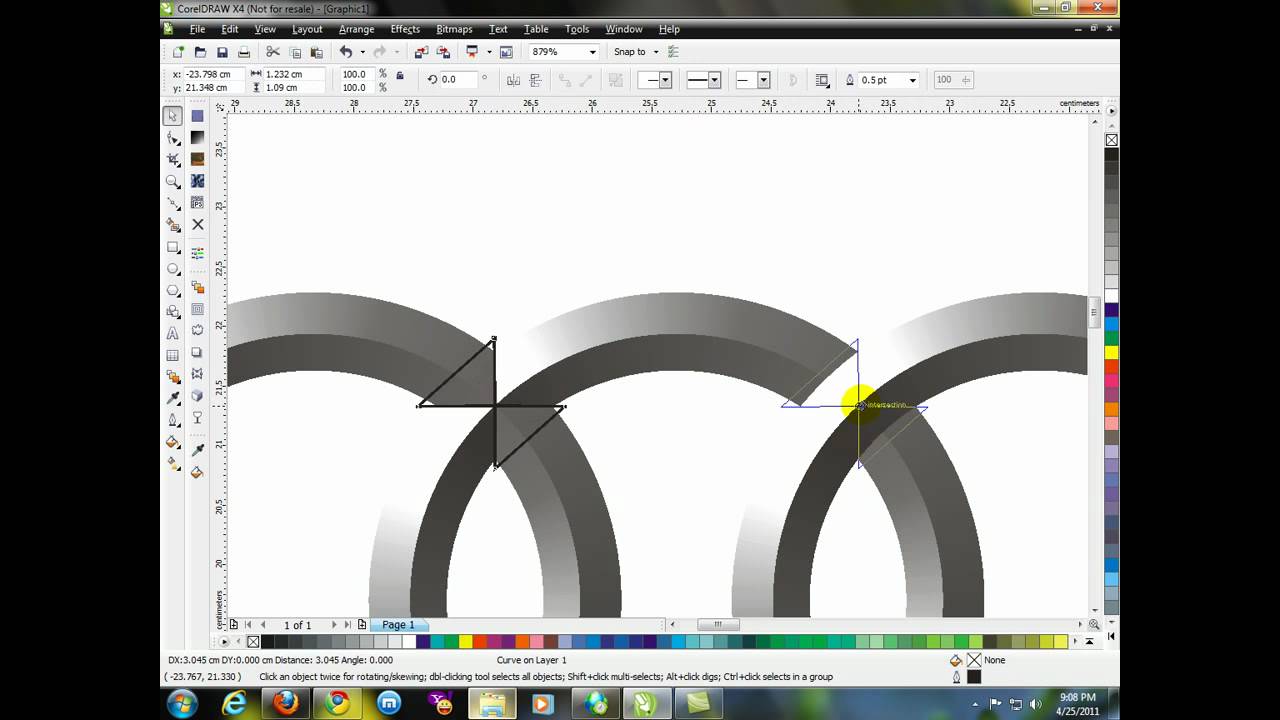Select the Eyedropper tool

point(173,399)
